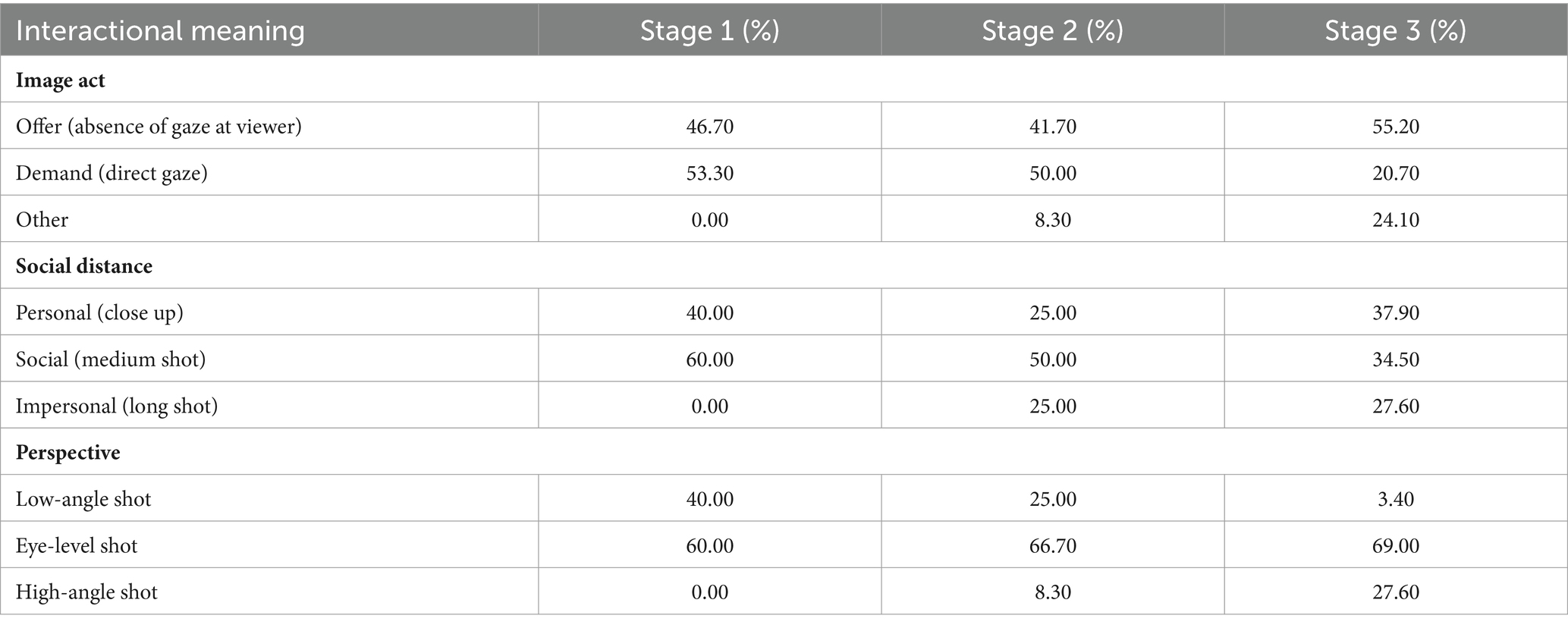Select the Stage 3 (%) column header

point(1395,31)
